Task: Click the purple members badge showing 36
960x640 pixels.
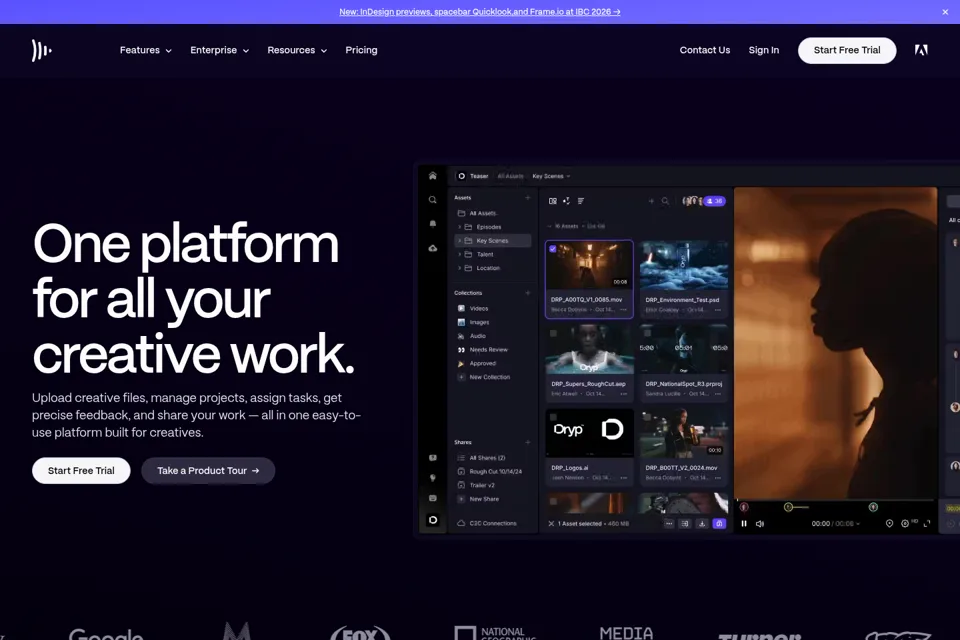Action: coord(714,201)
